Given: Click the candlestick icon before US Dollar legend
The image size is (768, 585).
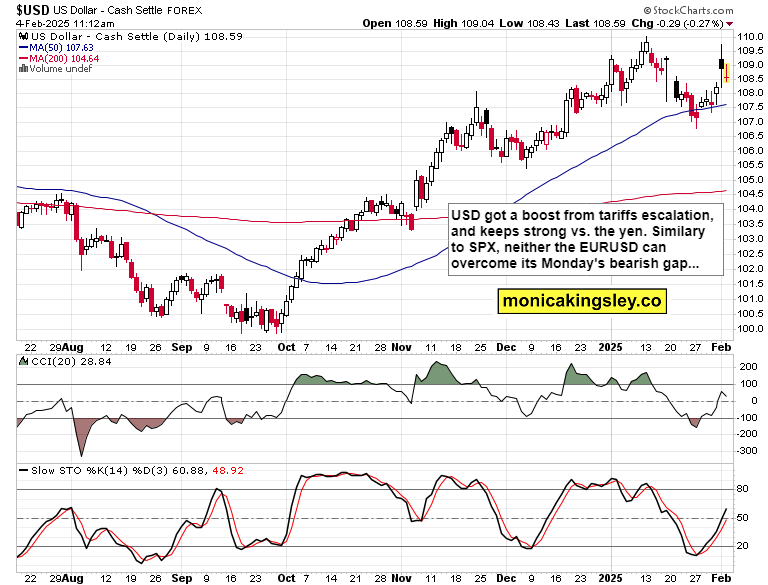Looking at the screenshot, I should pos(23,36).
